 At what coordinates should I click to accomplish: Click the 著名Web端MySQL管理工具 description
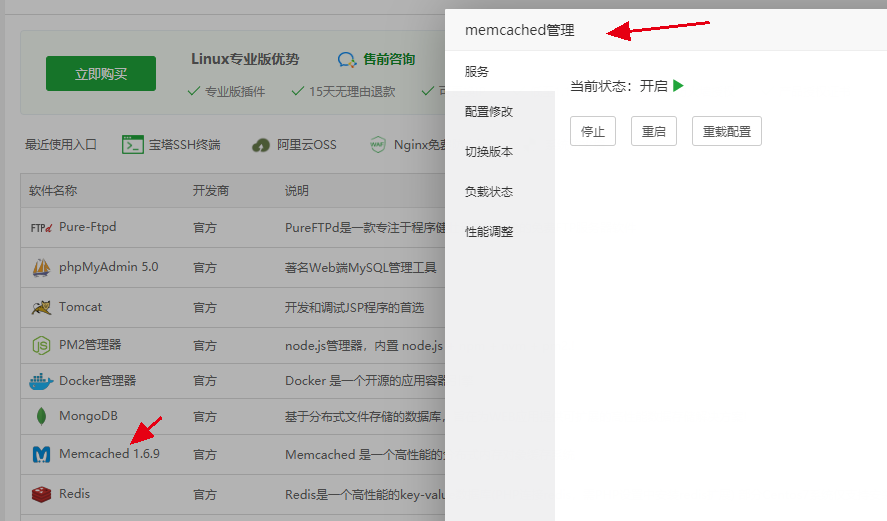coord(360,268)
